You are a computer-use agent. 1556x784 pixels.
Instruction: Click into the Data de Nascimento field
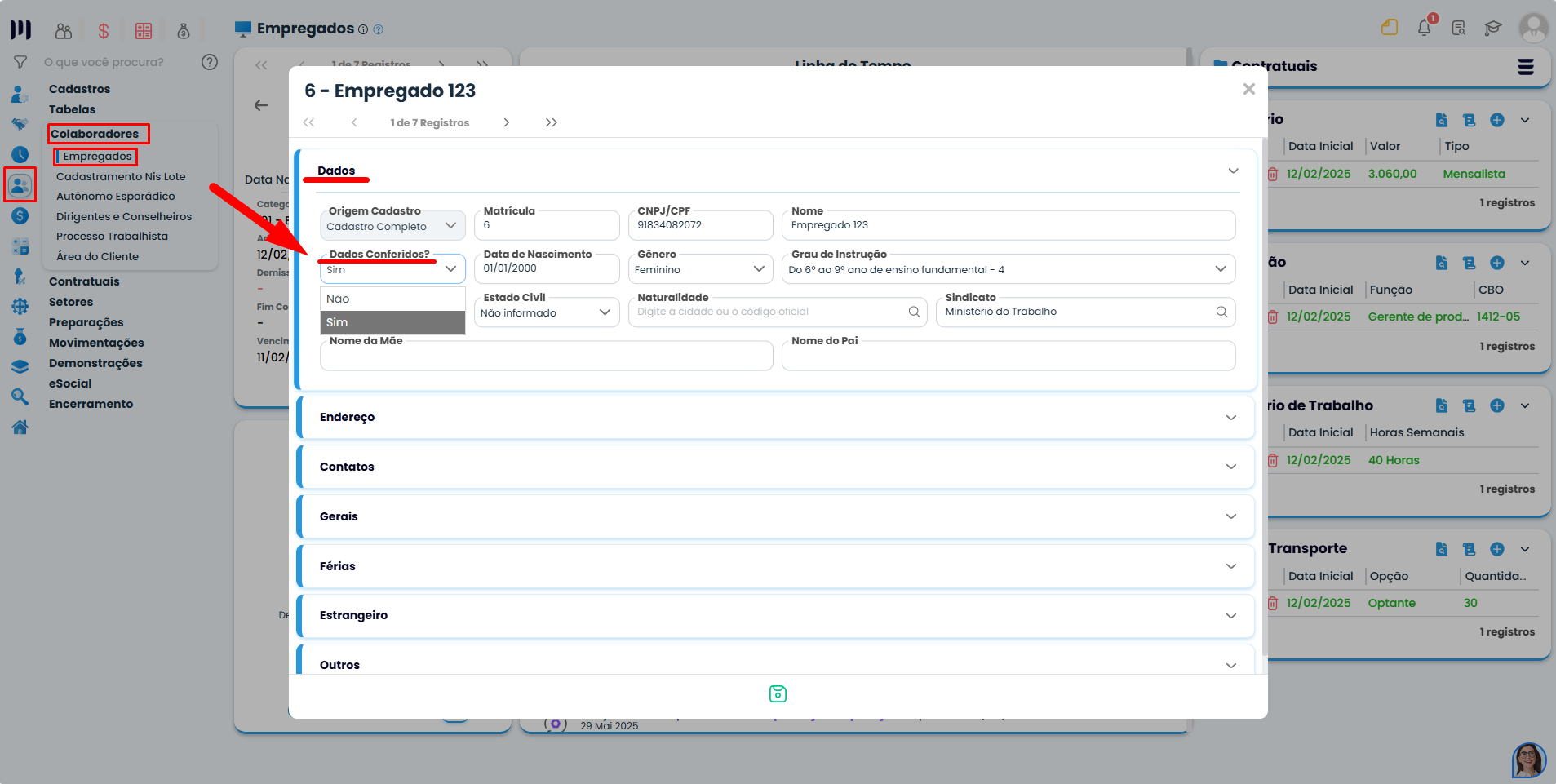pyautogui.click(x=547, y=268)
